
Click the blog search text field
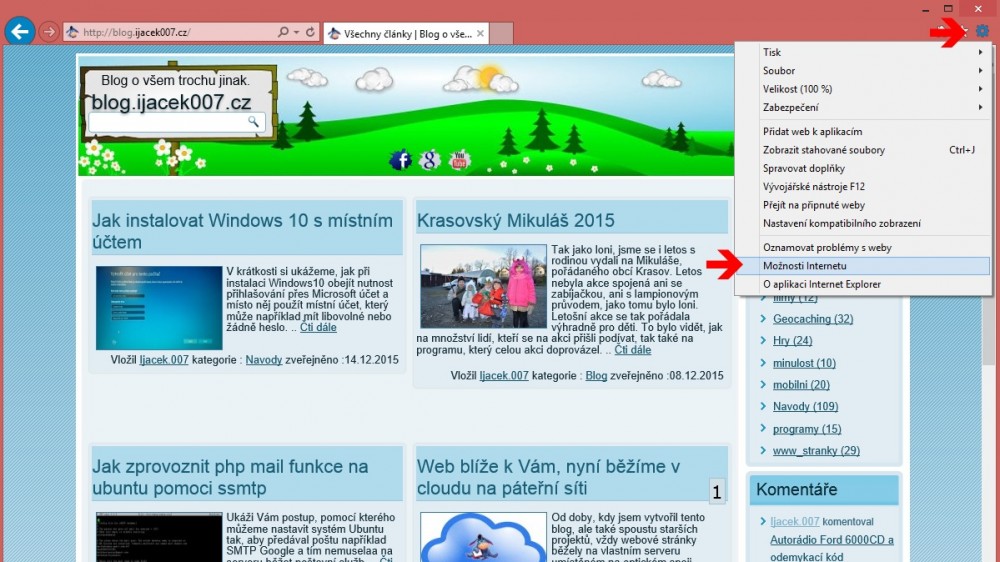(167, 122)
